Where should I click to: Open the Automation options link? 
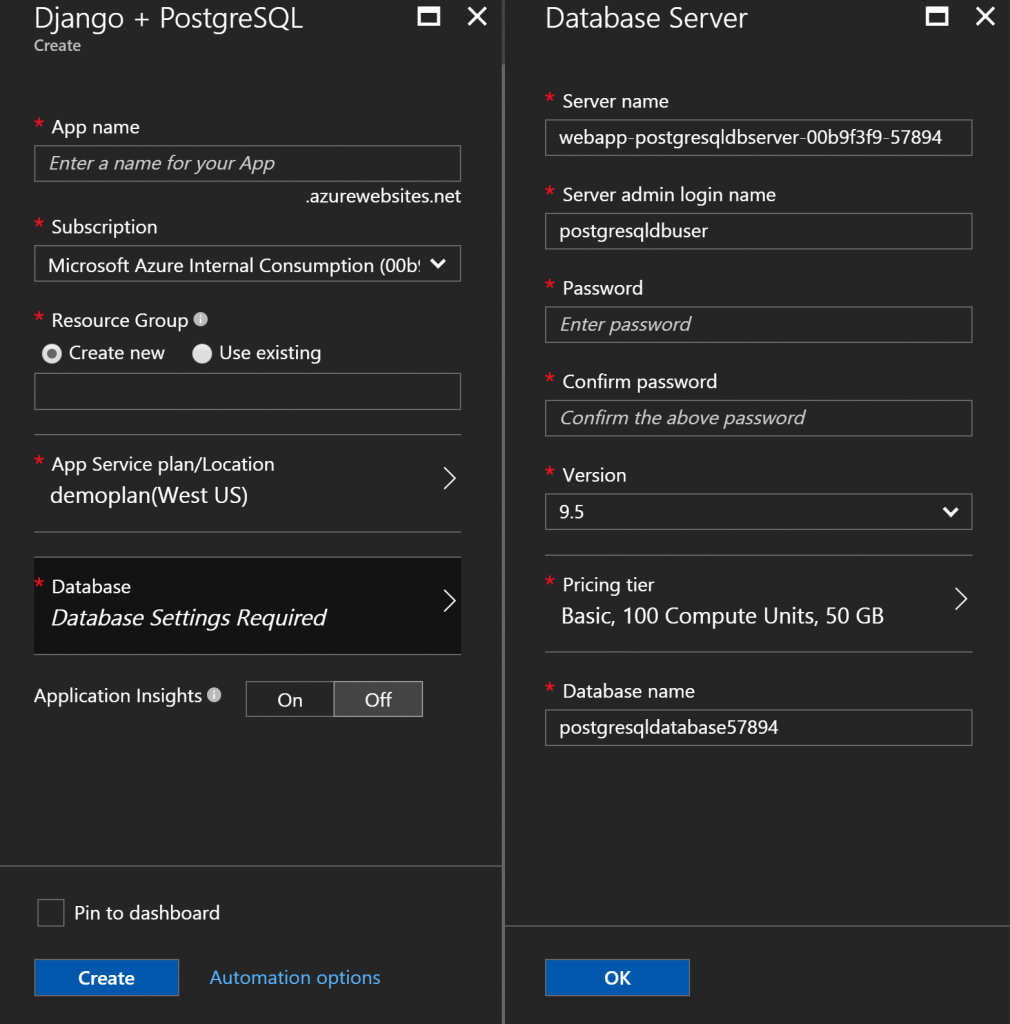[295, 978]
